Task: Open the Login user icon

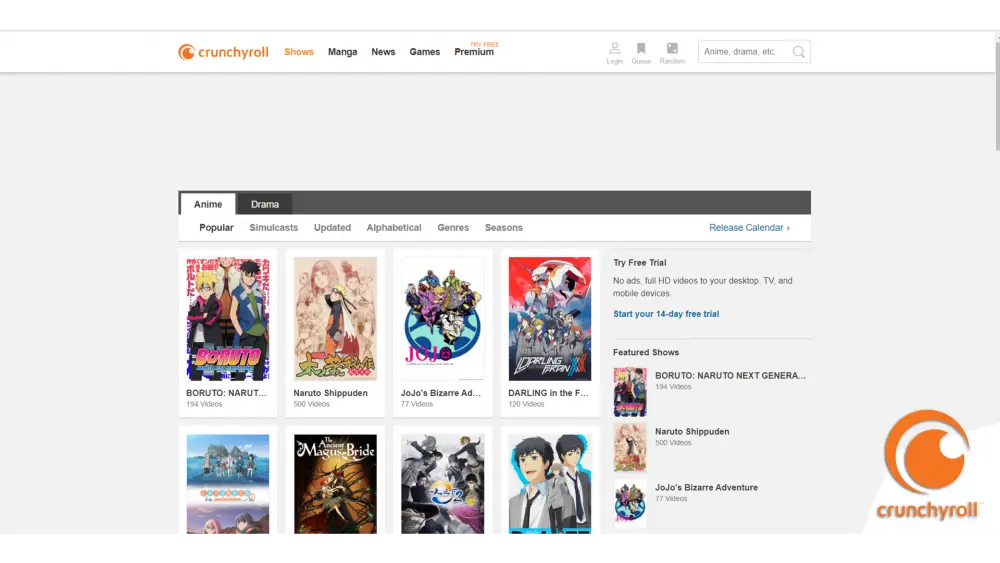Action: (x=614, y=49)
